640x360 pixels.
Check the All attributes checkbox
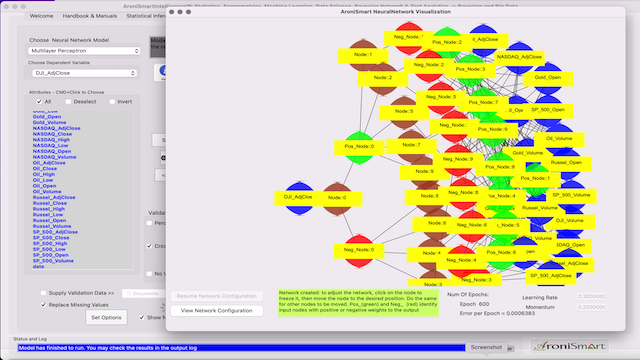(39, 102)
